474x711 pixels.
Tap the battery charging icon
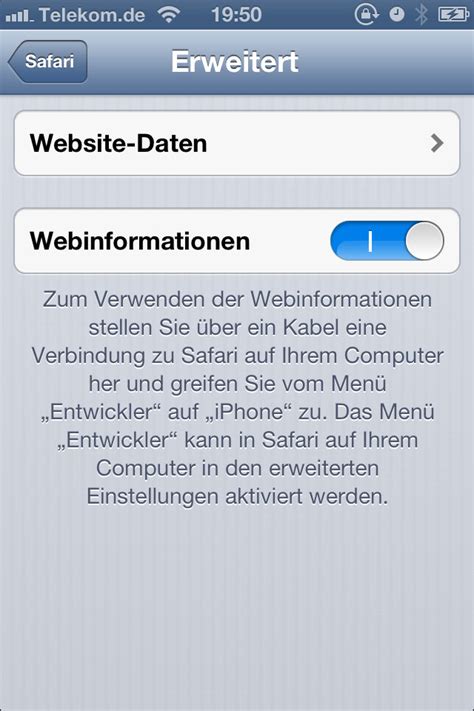tap(453, 15)
